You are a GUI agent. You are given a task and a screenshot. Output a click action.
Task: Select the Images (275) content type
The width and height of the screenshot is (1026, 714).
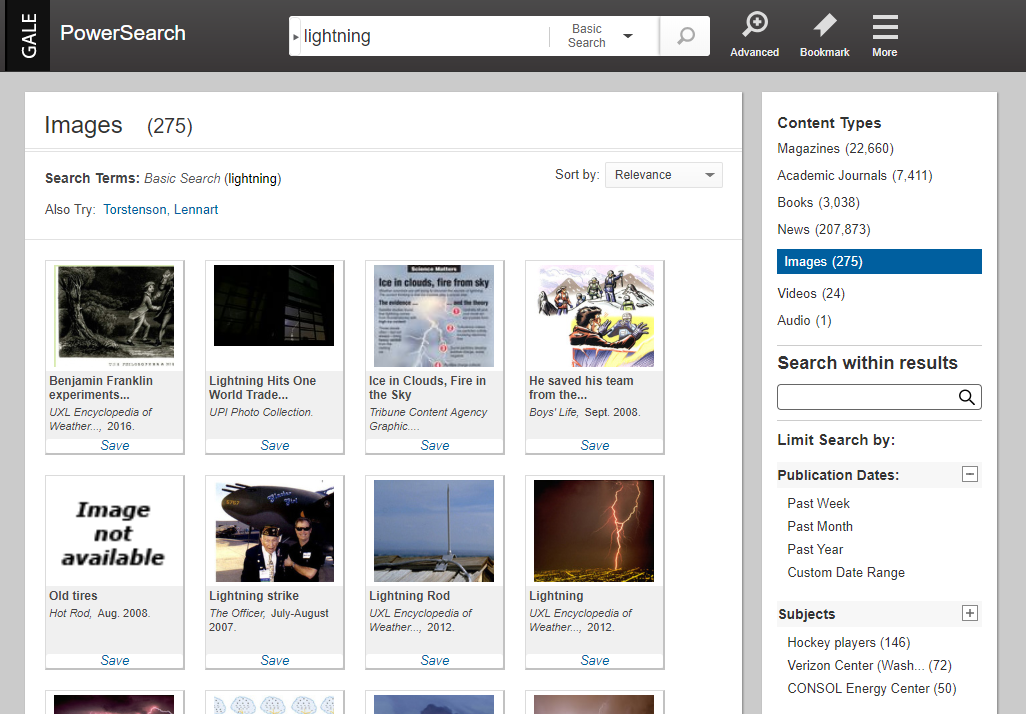(879, 261)
